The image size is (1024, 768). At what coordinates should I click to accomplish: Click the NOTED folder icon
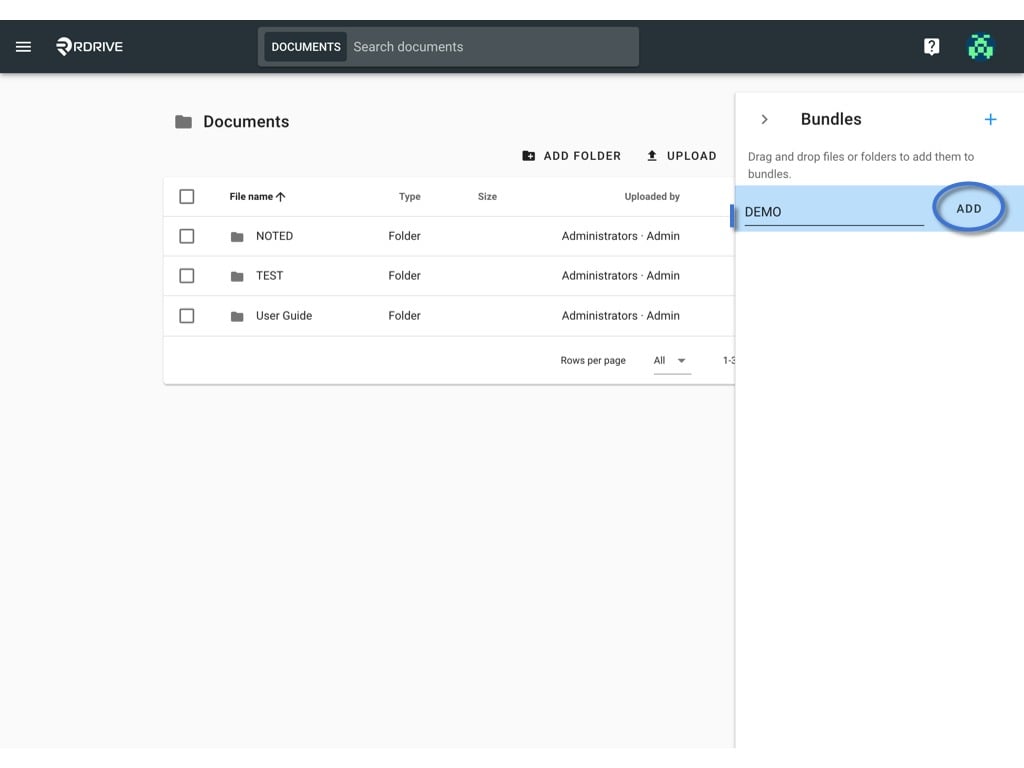(237, 236)
